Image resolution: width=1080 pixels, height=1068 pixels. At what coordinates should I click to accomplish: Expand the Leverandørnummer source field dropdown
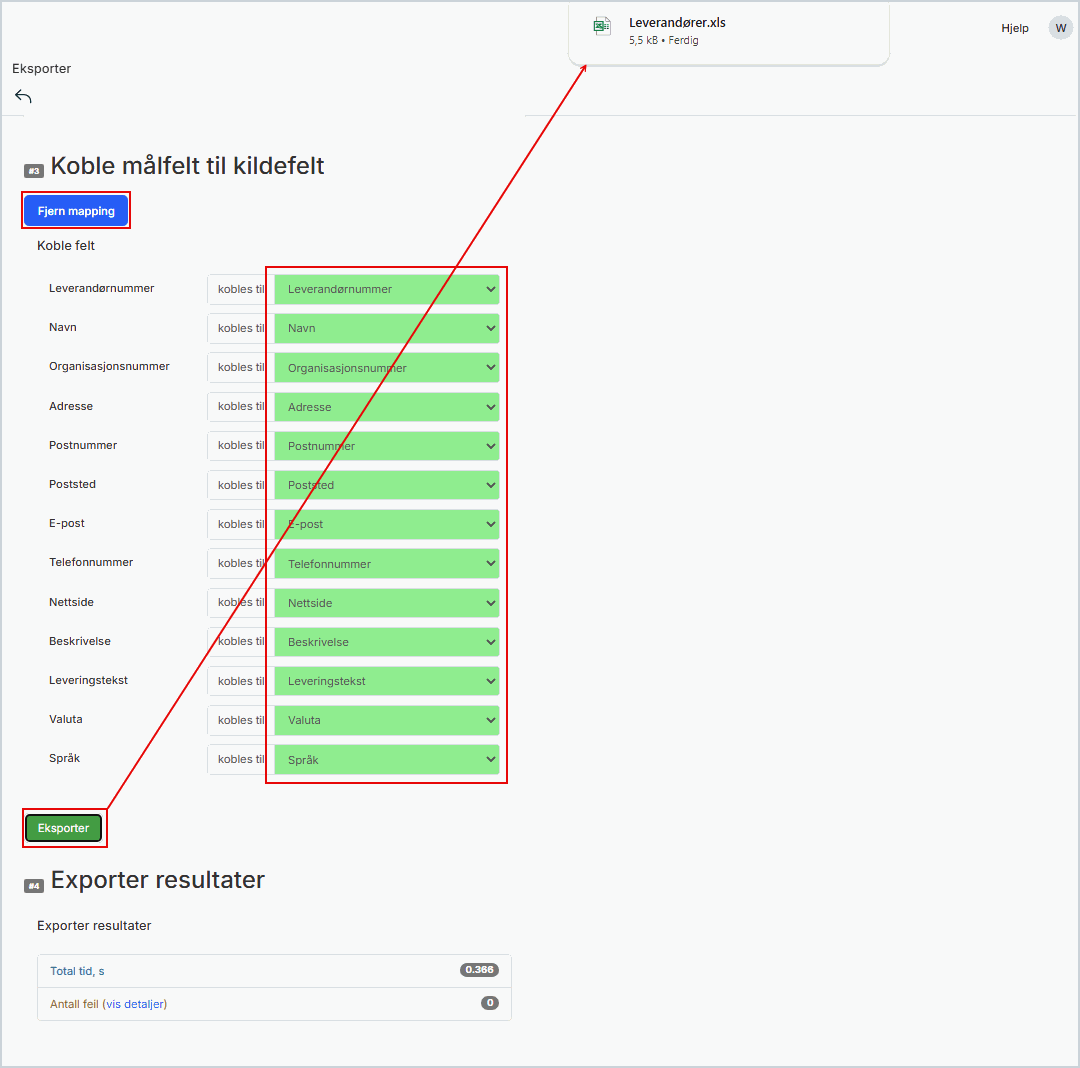click(x=386, y=289)
